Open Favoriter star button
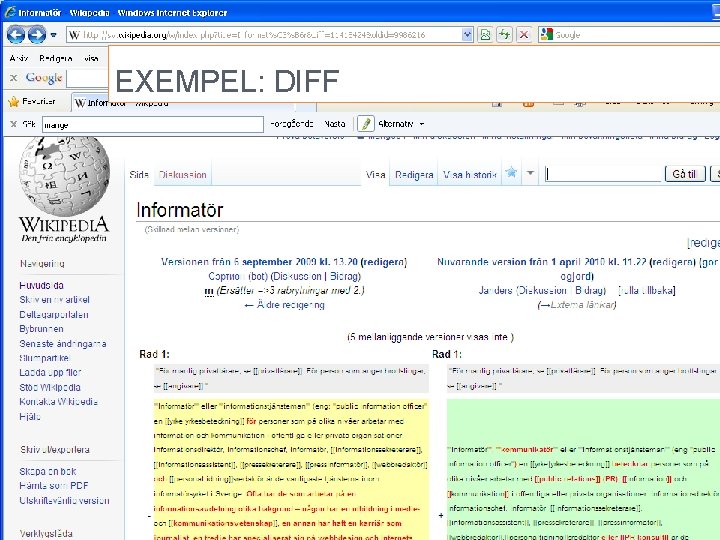The image size is (720, 540). 32,101
